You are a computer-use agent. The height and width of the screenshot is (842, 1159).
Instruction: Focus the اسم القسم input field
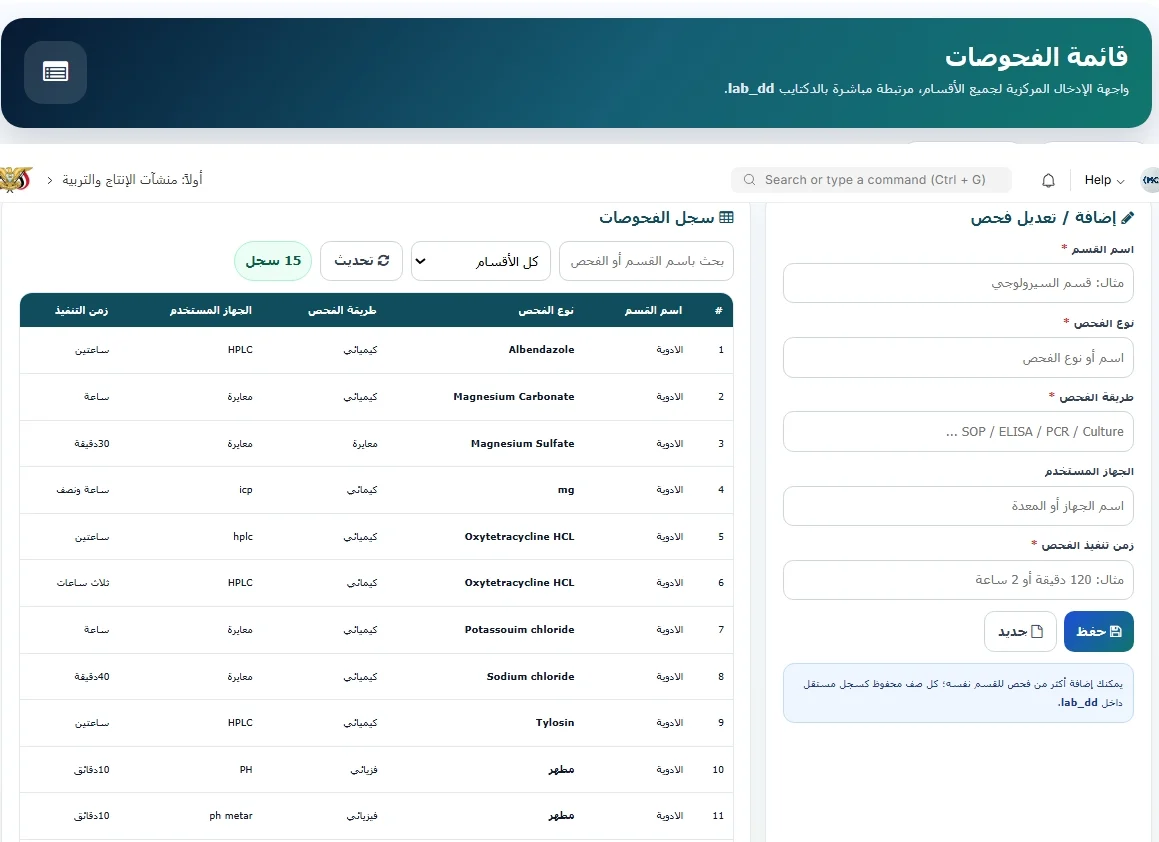tap(958, 283)
